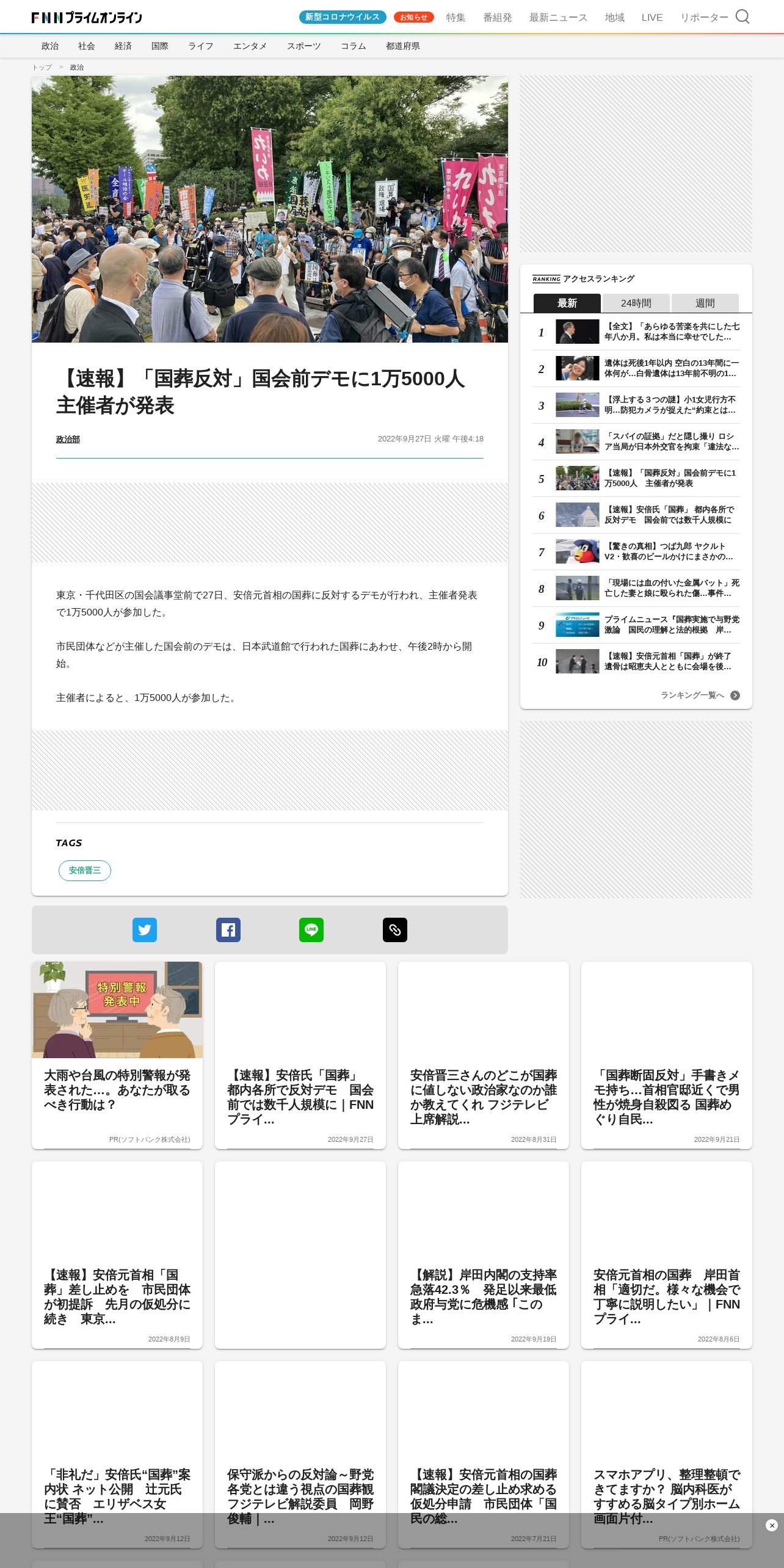The width and height of the screenshot is (784, 1568).
Task: Select the 国際 category
Action: pos(160,46)
